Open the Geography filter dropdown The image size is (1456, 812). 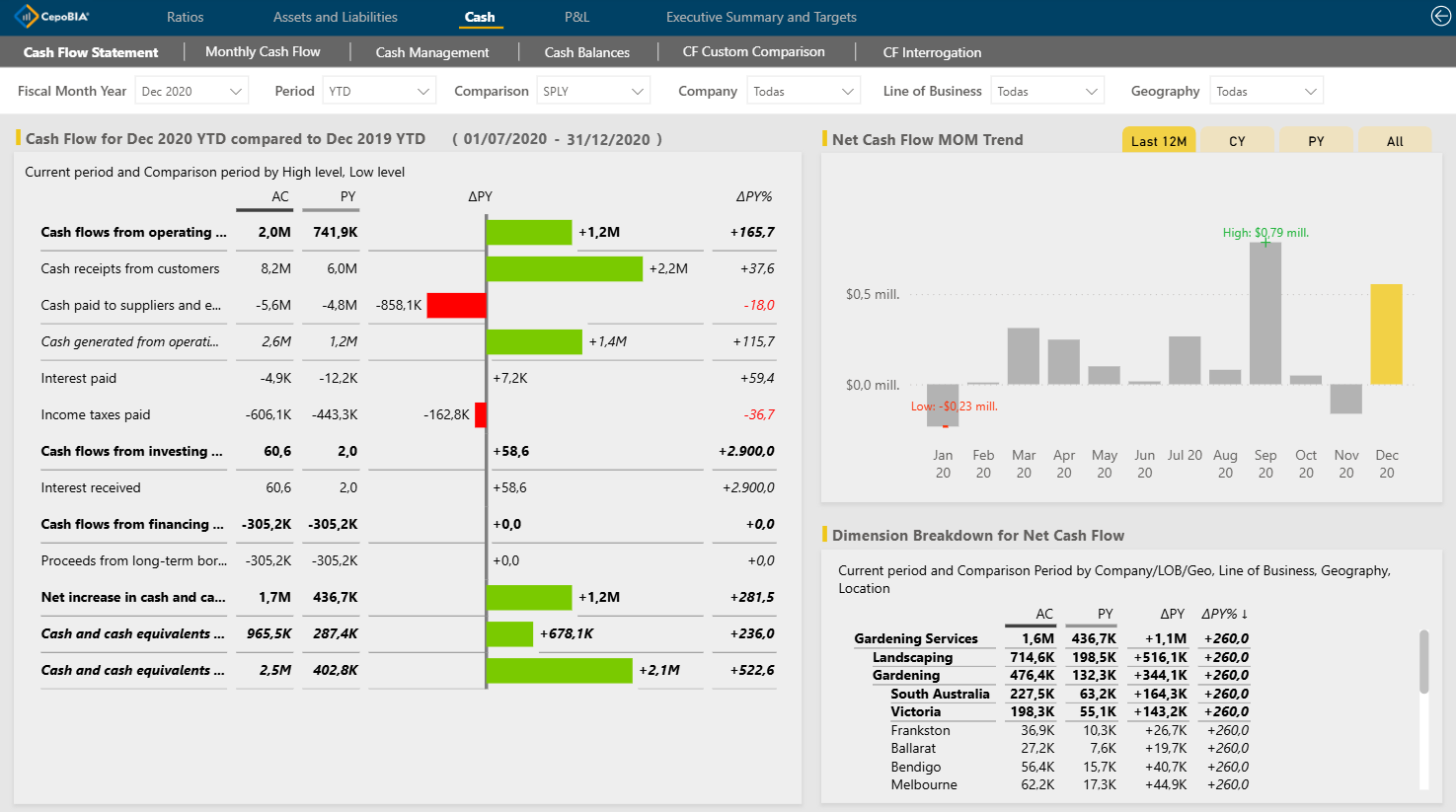click(1266, 91)
